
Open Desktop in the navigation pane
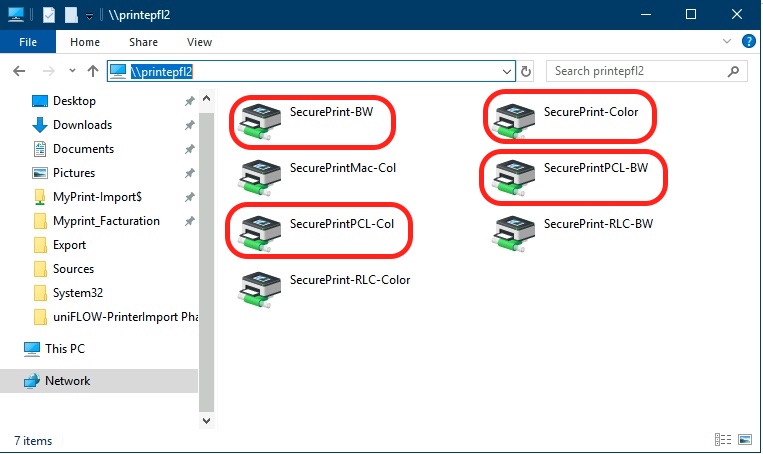point(74,101)
